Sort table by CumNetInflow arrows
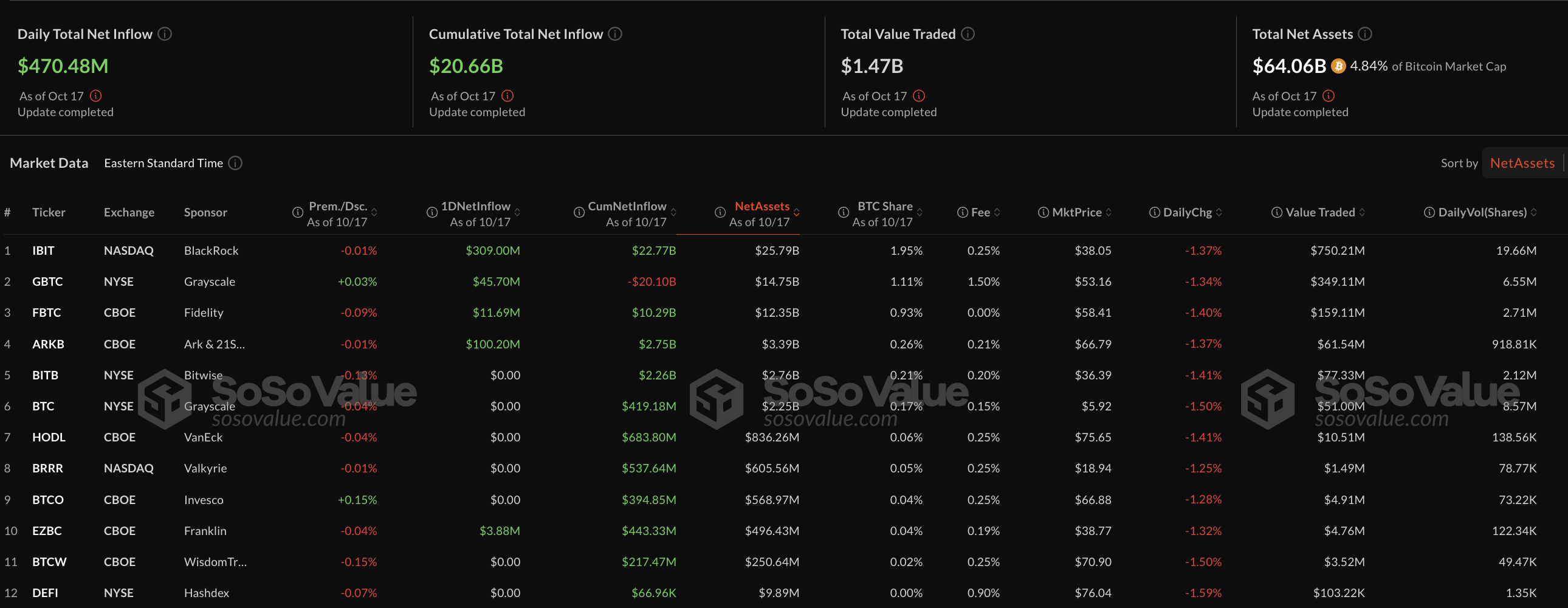1568x608 pixels. point(673,212)
